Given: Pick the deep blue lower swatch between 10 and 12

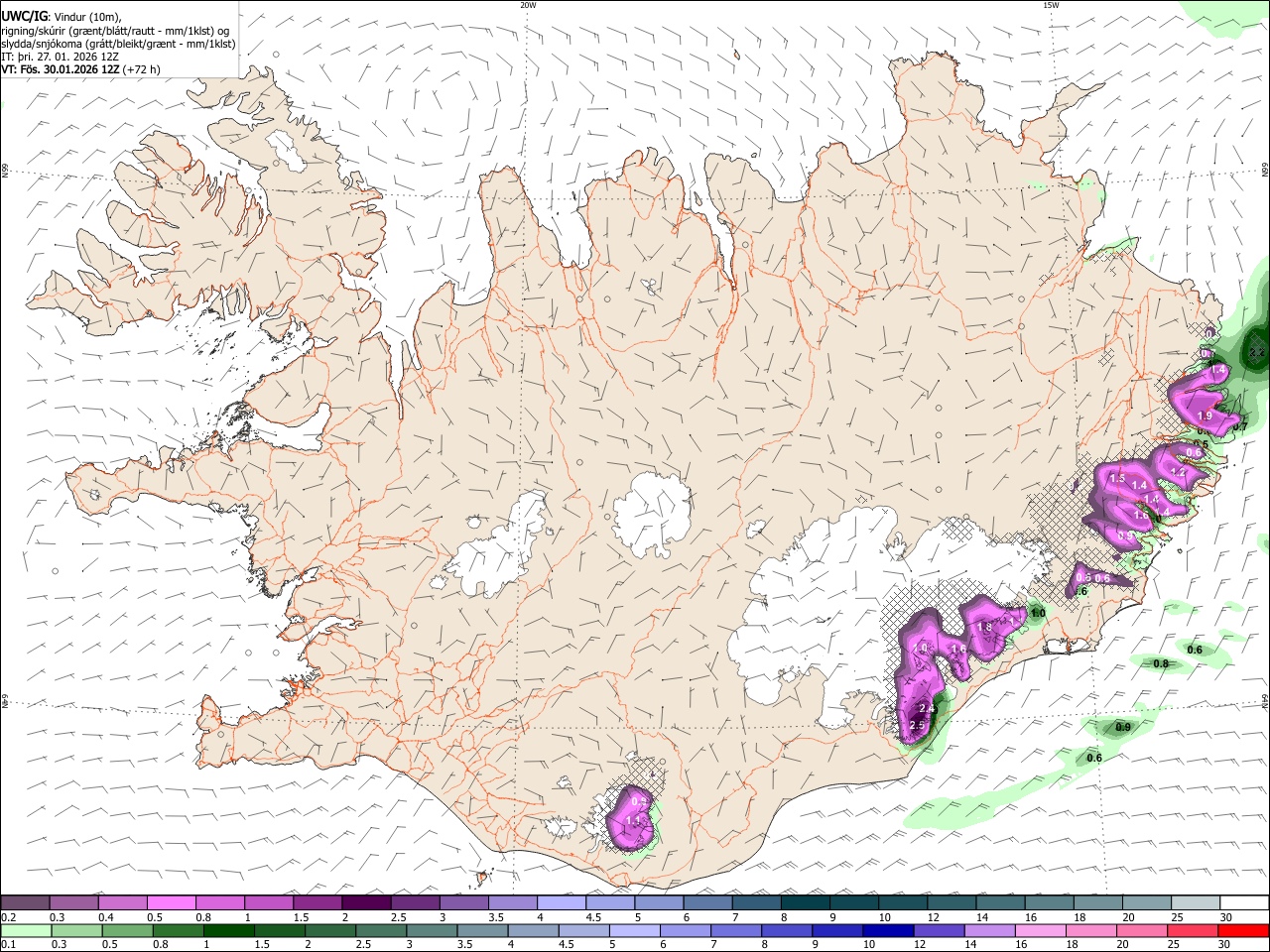Looking at the screenshot, I should pyautogui.click(x=887, y=930).
